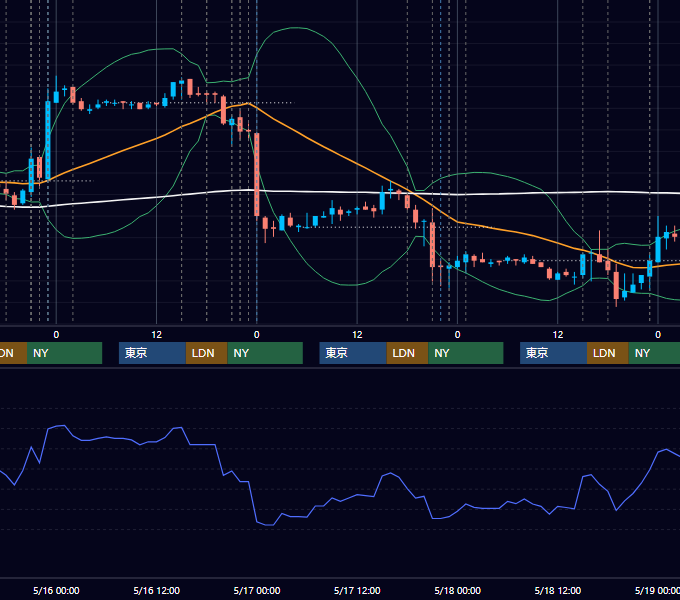Viewport: 680px width, 600px height.
Task: Click the LDN session label for 5/16
Action: 206,353
